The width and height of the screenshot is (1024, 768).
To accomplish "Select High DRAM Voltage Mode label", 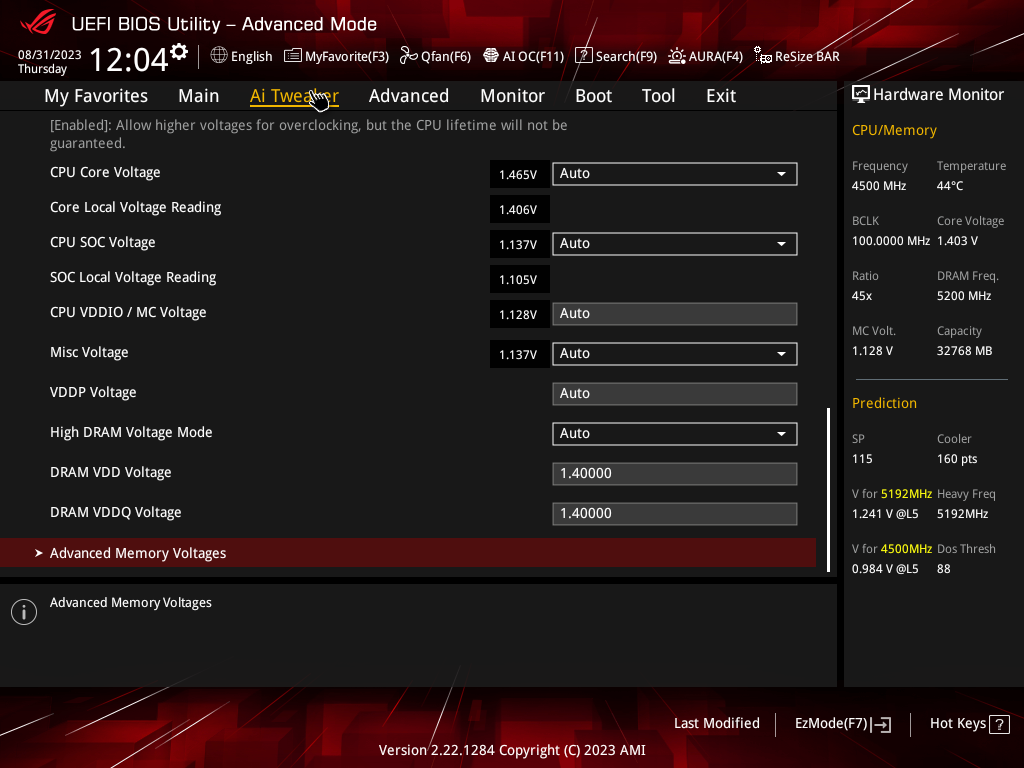I will [131, 432].
